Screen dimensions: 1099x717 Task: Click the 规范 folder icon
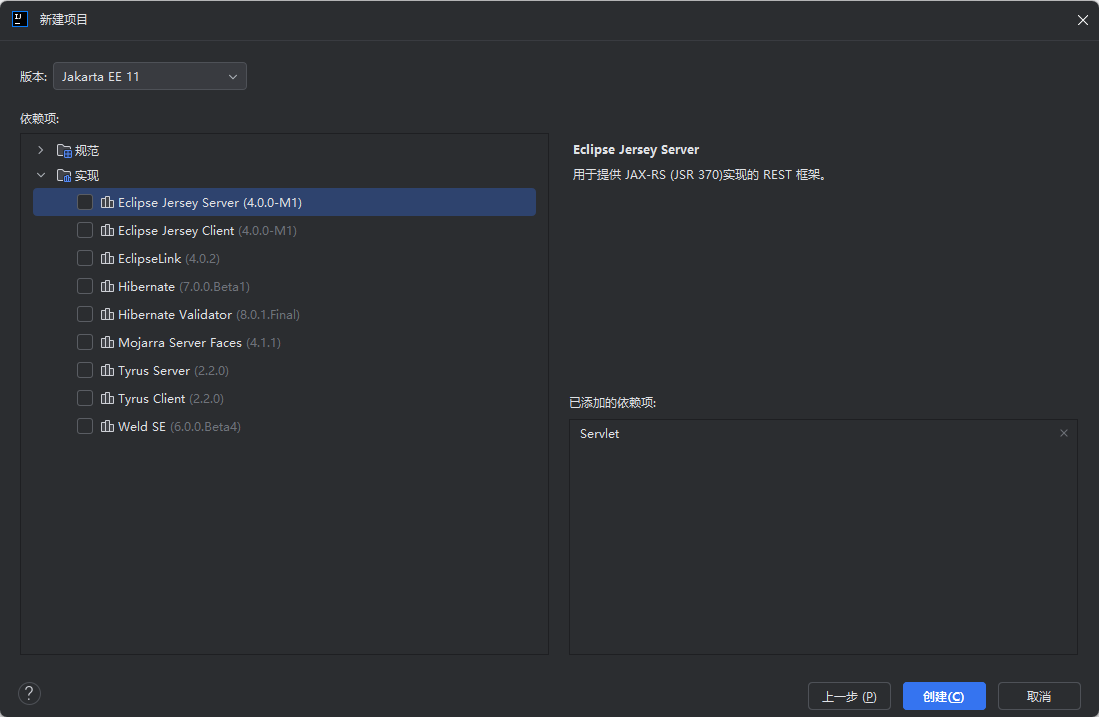click(64, 151)
